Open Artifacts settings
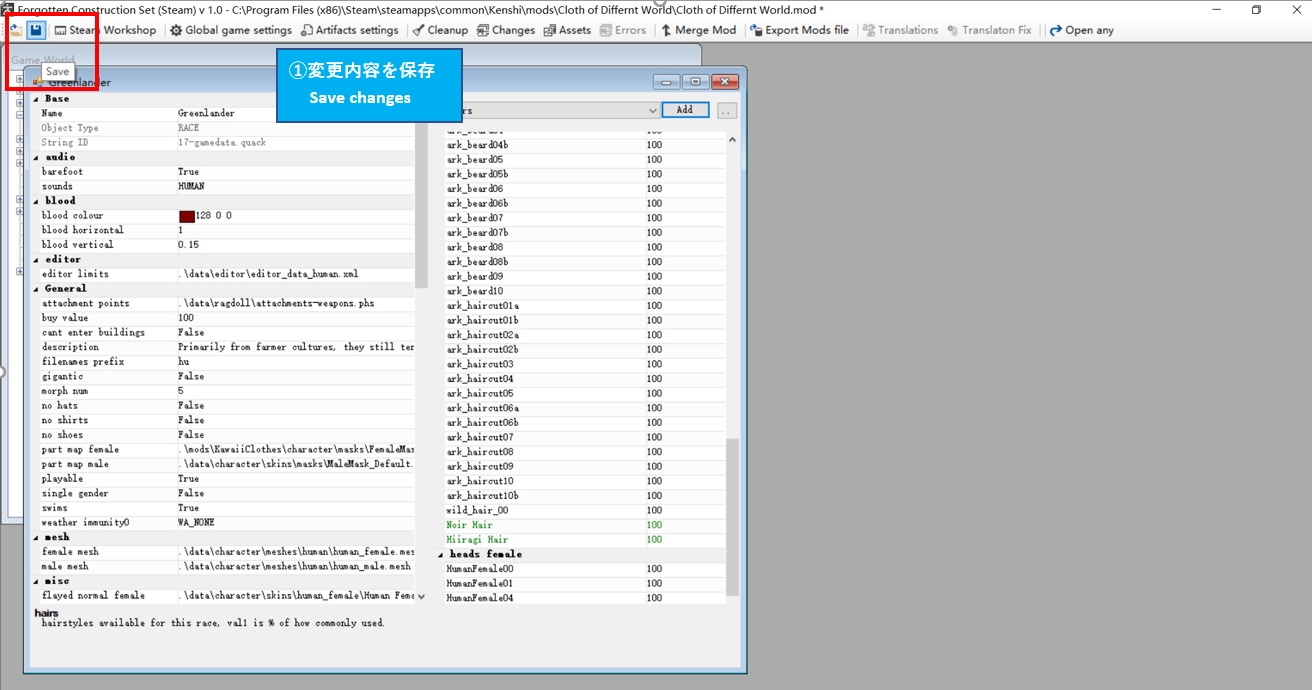 click(350, 30)
